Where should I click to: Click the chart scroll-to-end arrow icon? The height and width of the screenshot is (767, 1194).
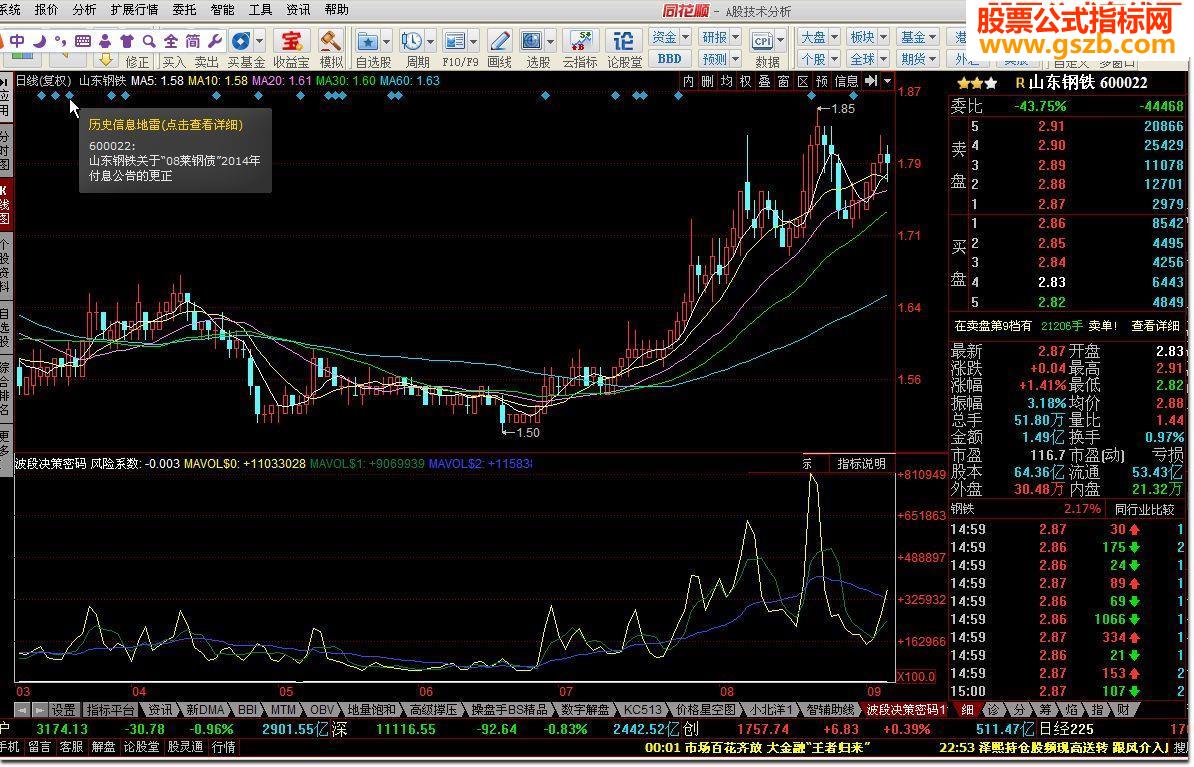[871, 81]
